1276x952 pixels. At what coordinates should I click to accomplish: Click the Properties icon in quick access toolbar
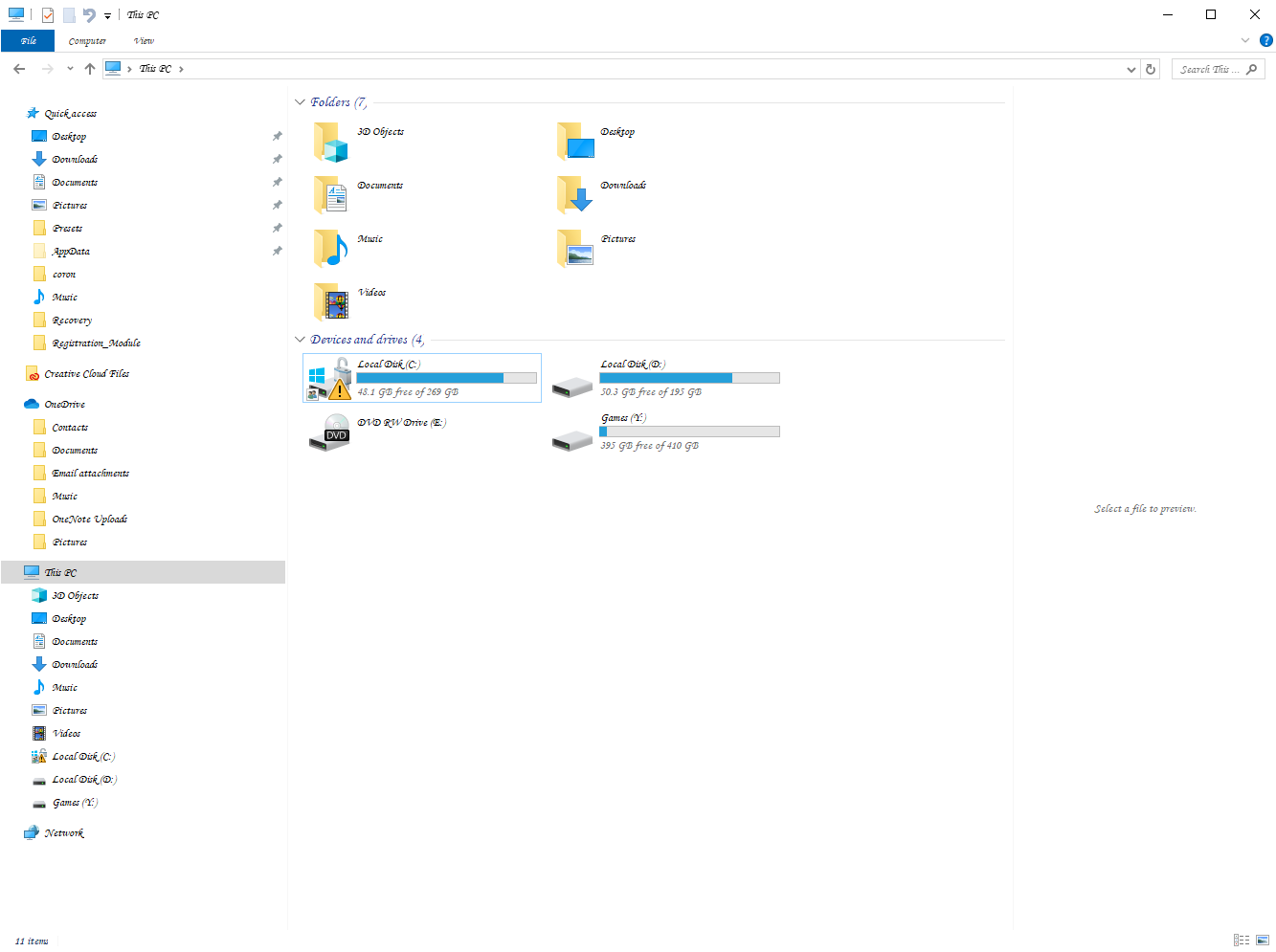[x=48, y=14]
